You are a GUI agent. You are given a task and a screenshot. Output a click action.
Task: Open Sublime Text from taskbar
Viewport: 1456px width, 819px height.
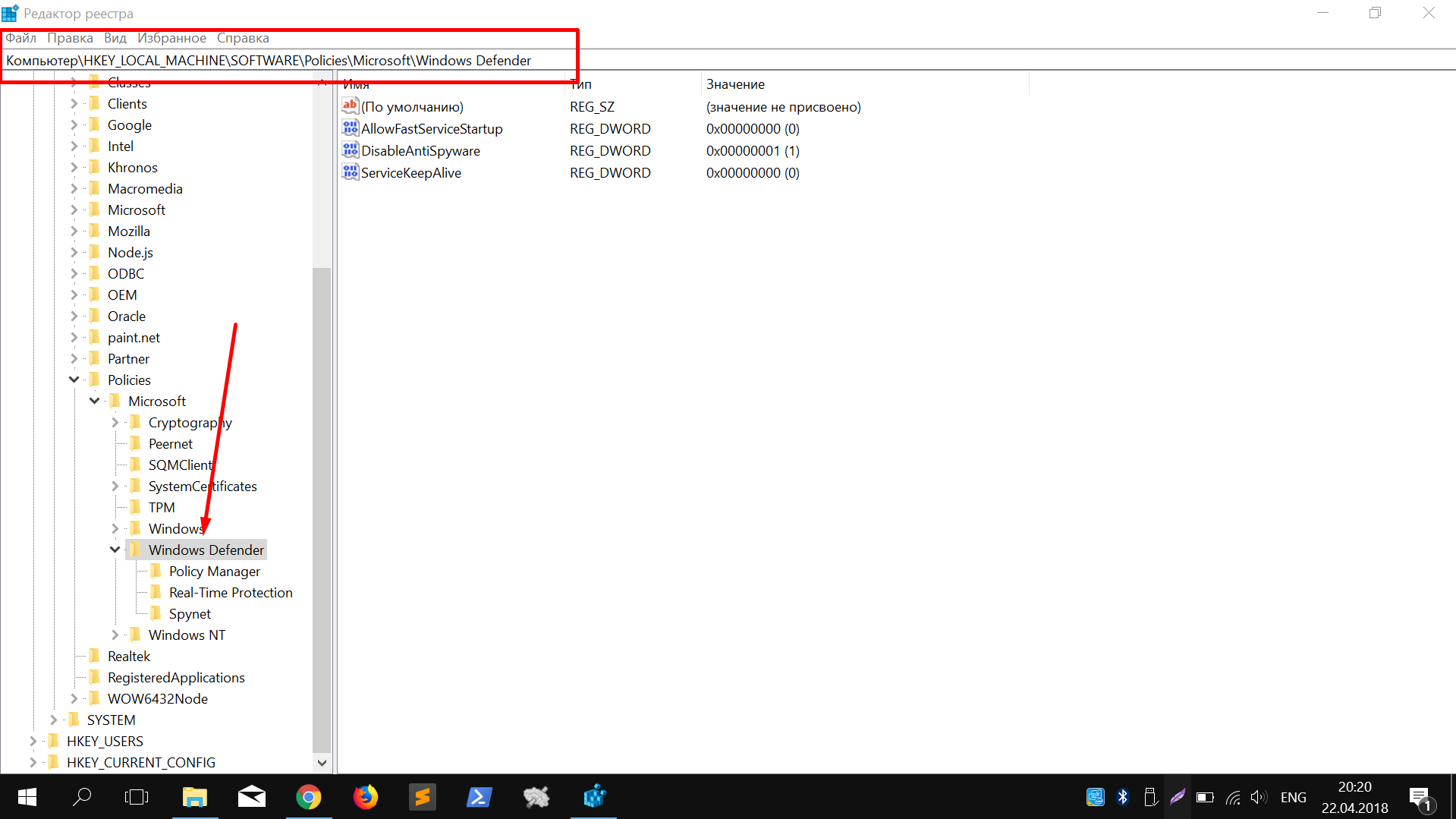click(423, 797)
